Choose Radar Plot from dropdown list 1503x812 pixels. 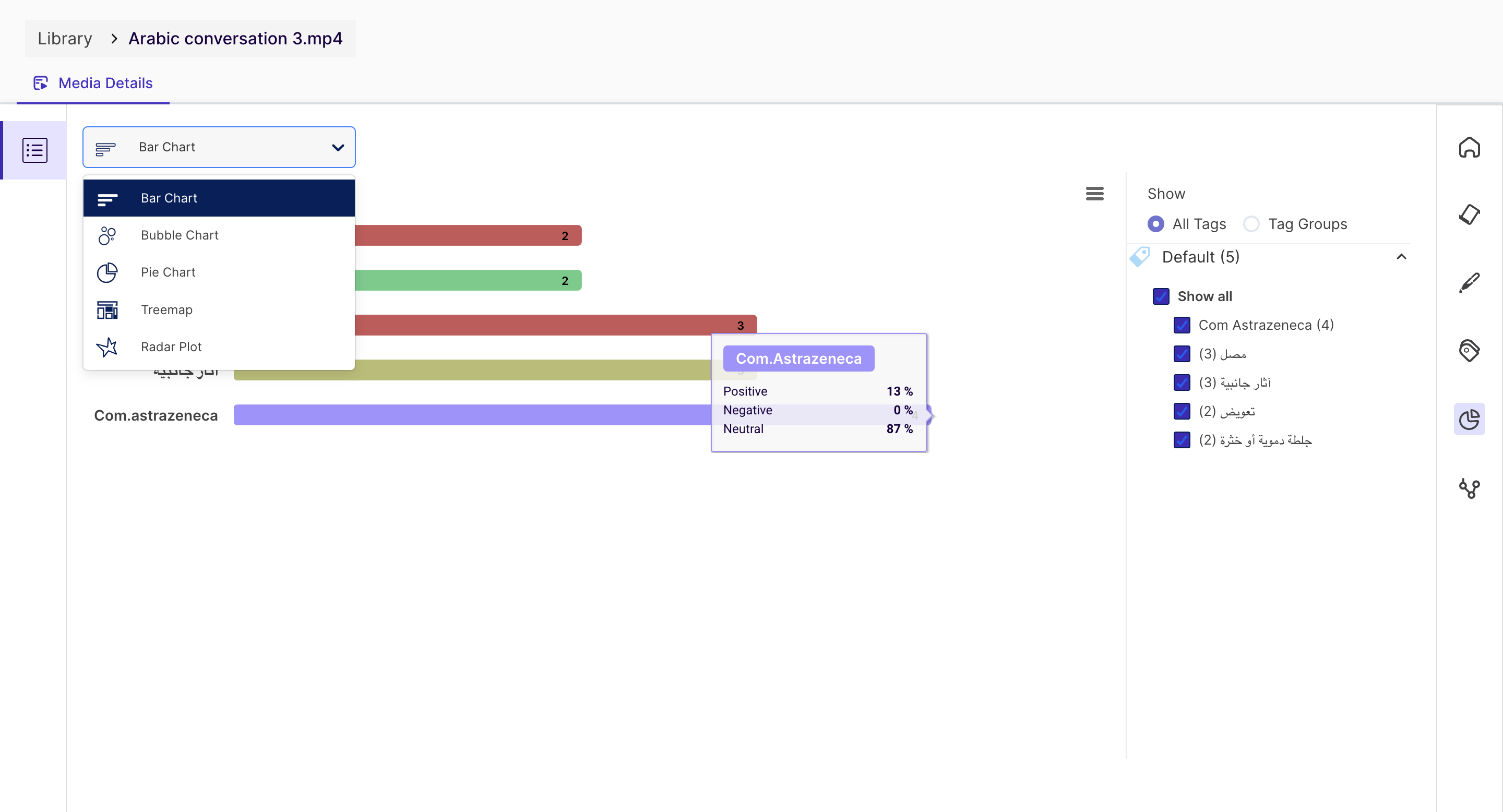[219, 347]
